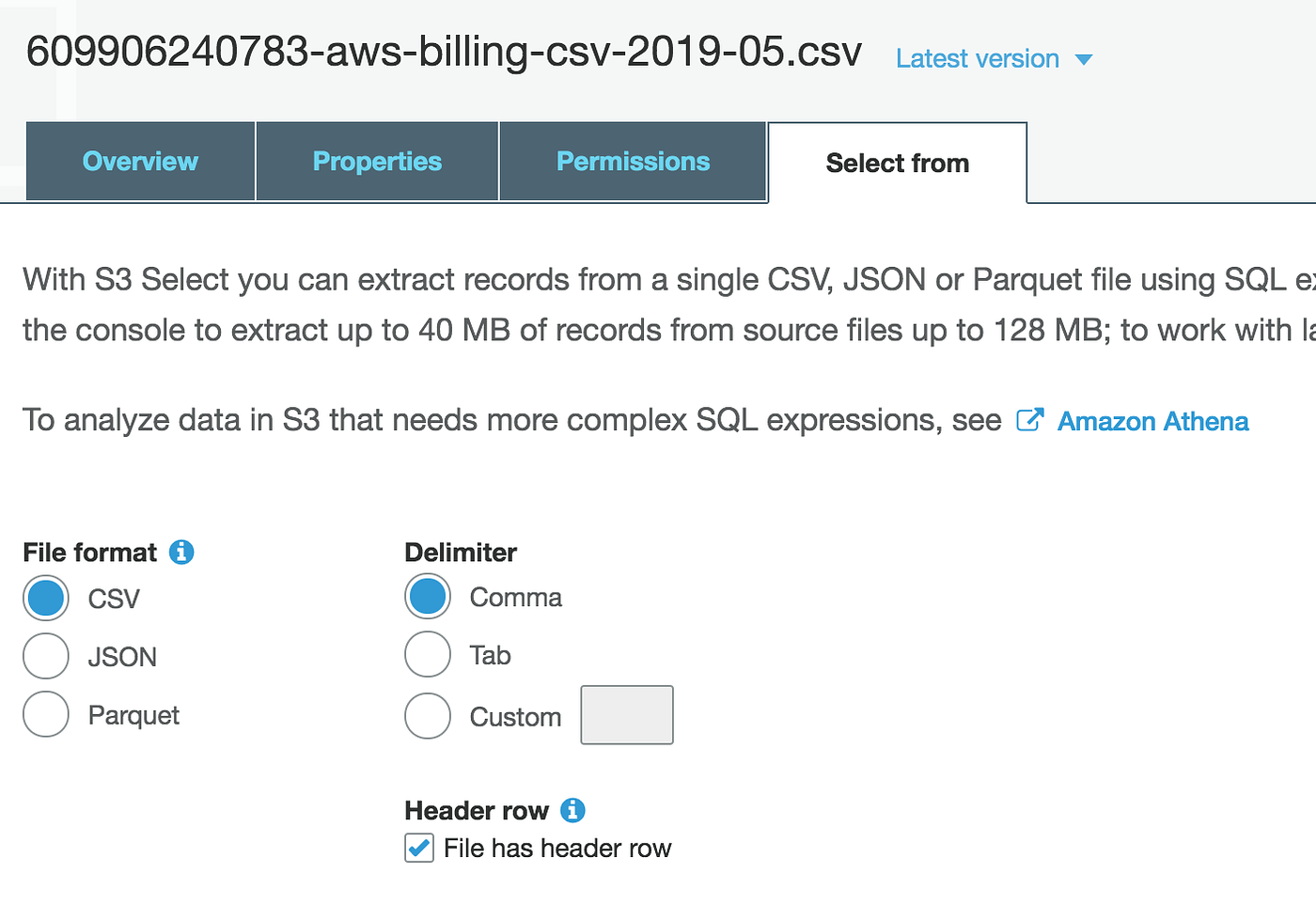Select the Custom delimiter option
Viewport: 1316px width, 904px height.
point(428,715)
